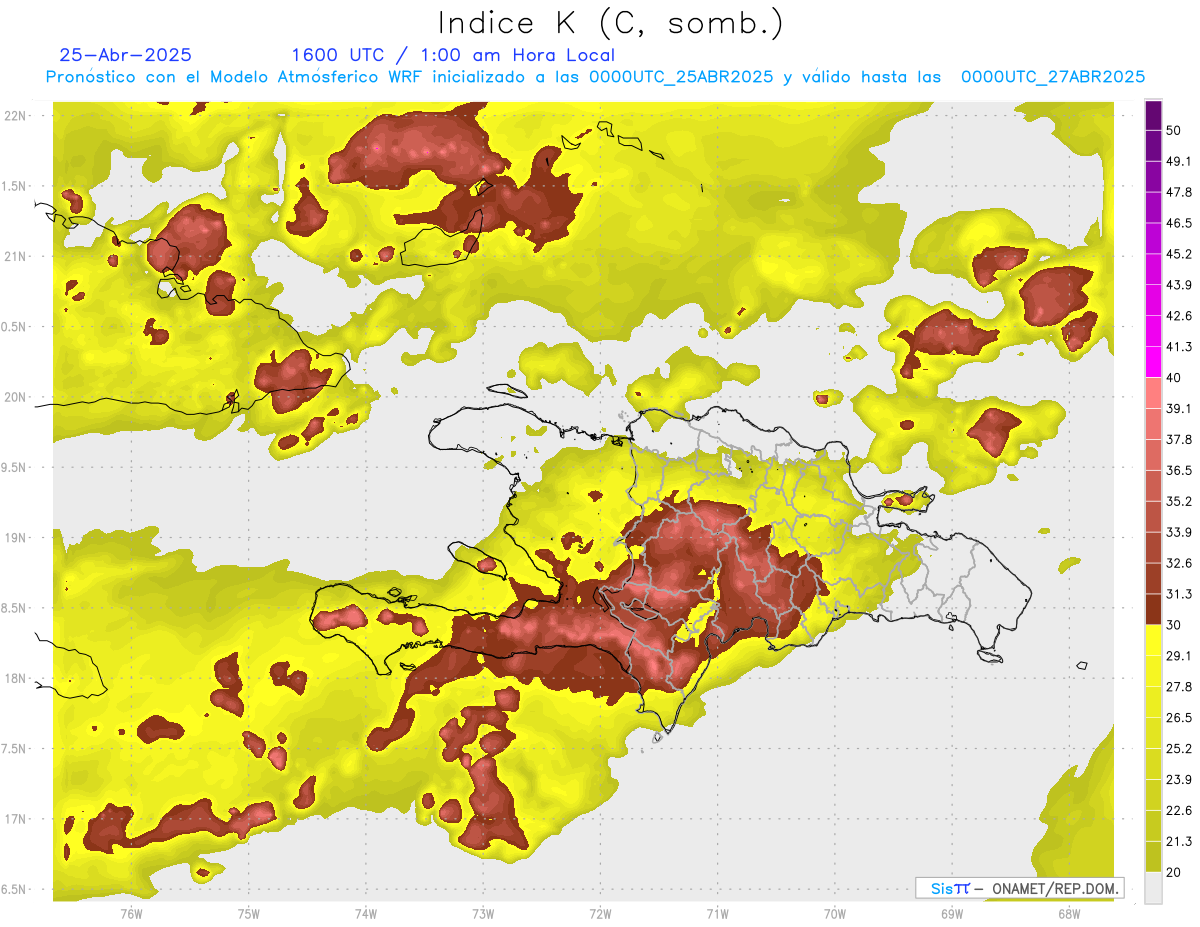The image size is (1200, 927).
Task: Click the "69W" longitude label
Action: [x=952, y=914]
